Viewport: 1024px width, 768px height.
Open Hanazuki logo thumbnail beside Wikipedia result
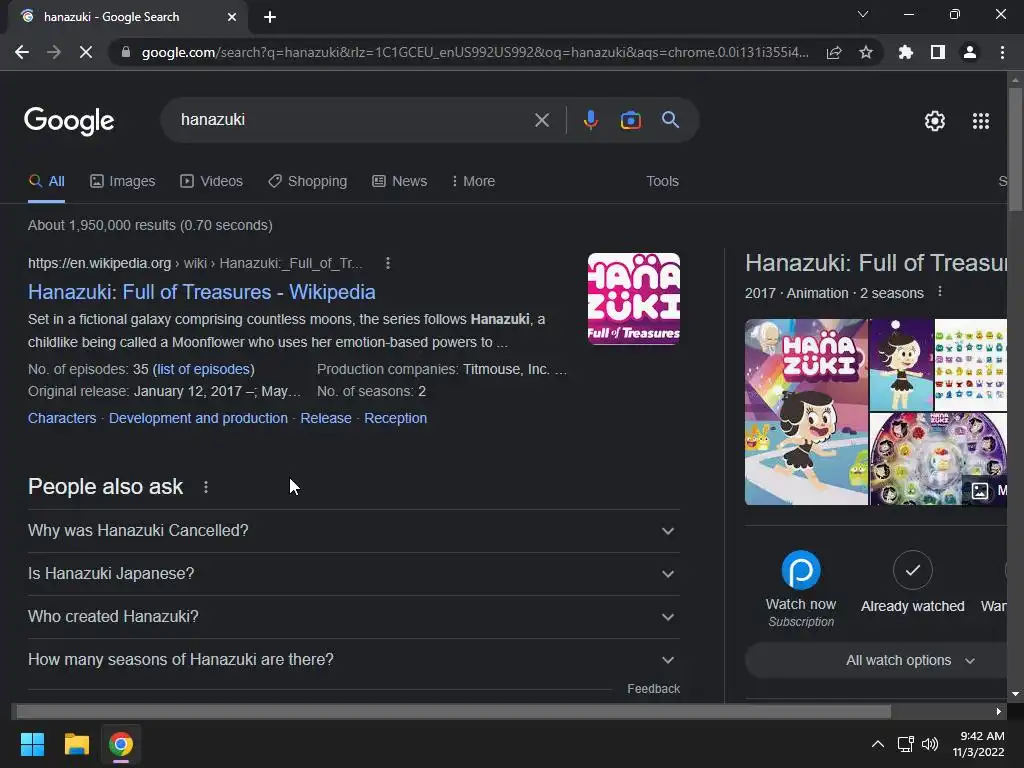click(x=633, y=298)
